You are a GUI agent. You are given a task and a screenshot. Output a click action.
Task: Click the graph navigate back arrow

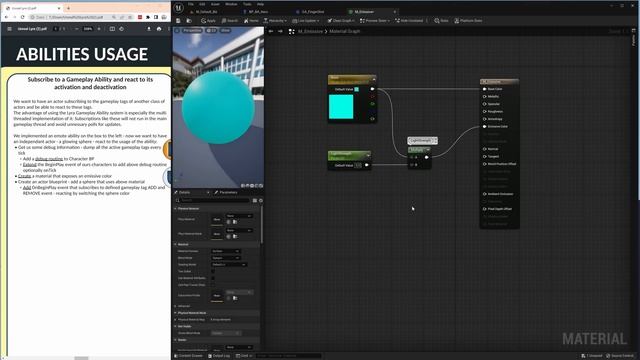tap(271, 31)
